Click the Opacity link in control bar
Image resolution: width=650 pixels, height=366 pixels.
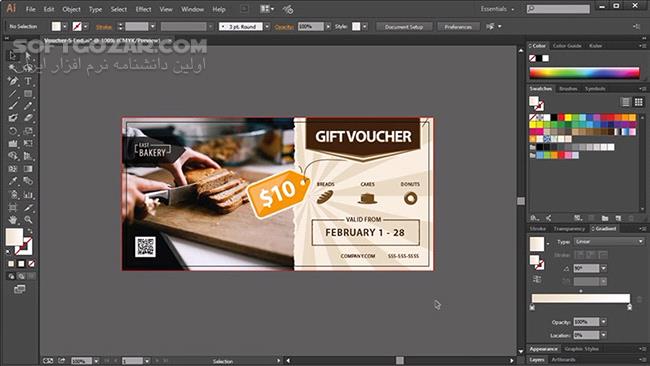284,27
